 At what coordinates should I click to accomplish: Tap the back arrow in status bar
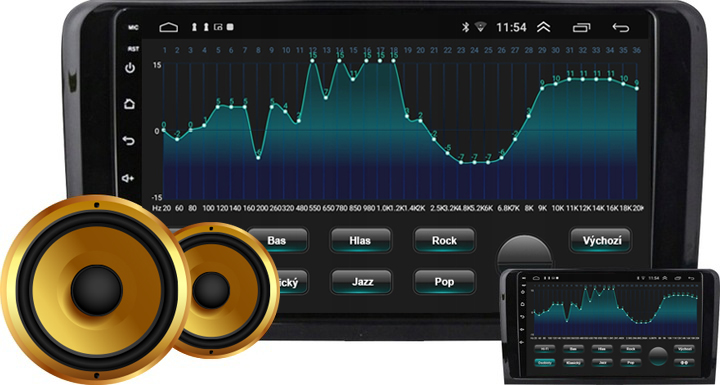(x=620, y=28)
